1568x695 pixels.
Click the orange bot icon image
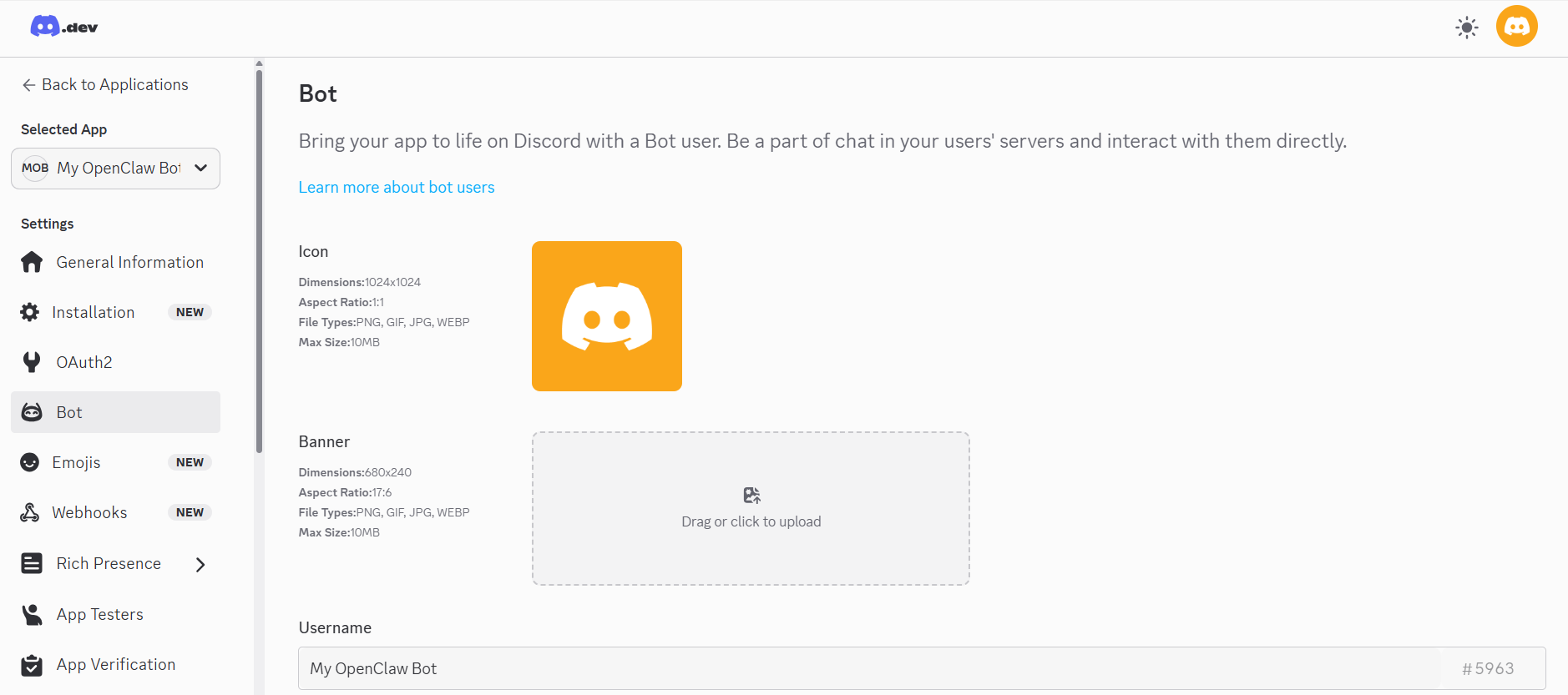point(607,316)
